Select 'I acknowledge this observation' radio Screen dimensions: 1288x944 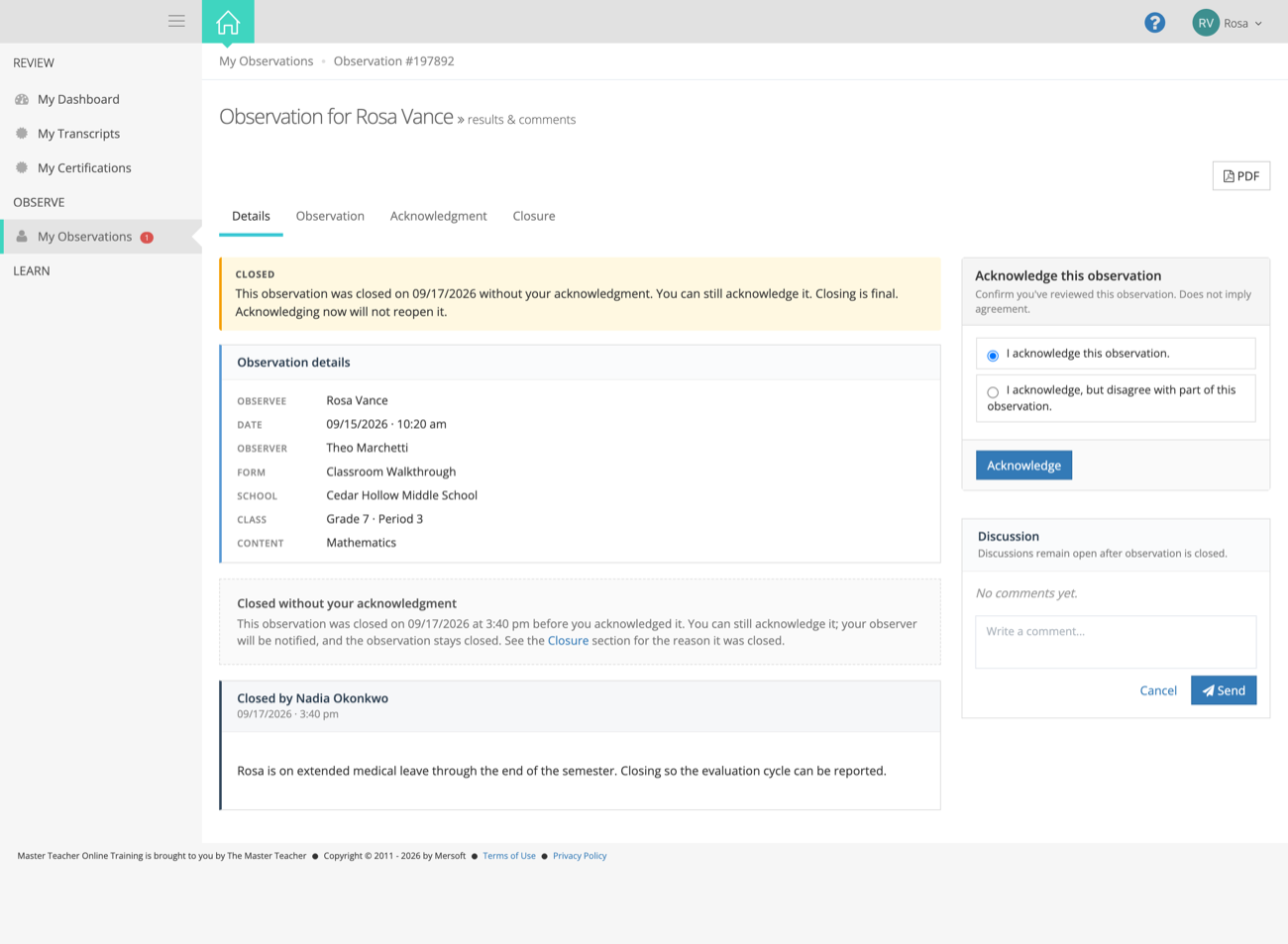click(x=993, y=356)
